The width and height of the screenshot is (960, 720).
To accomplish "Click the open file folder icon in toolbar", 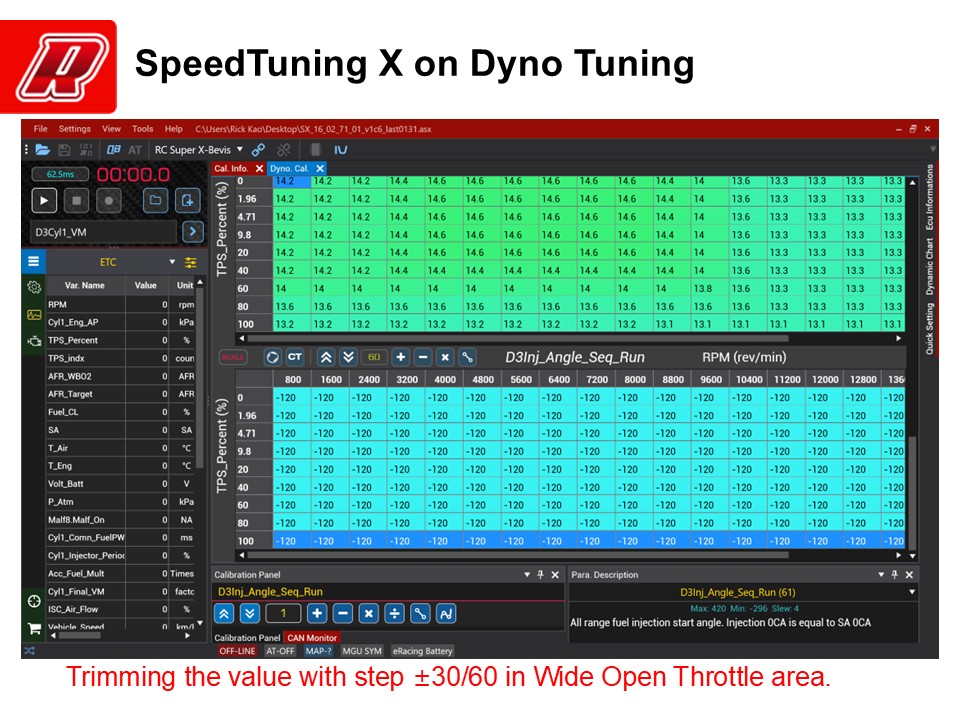I will coord(42,149).
